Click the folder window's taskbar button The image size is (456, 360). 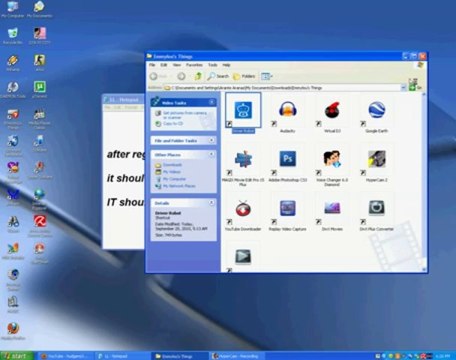[180, 356]
